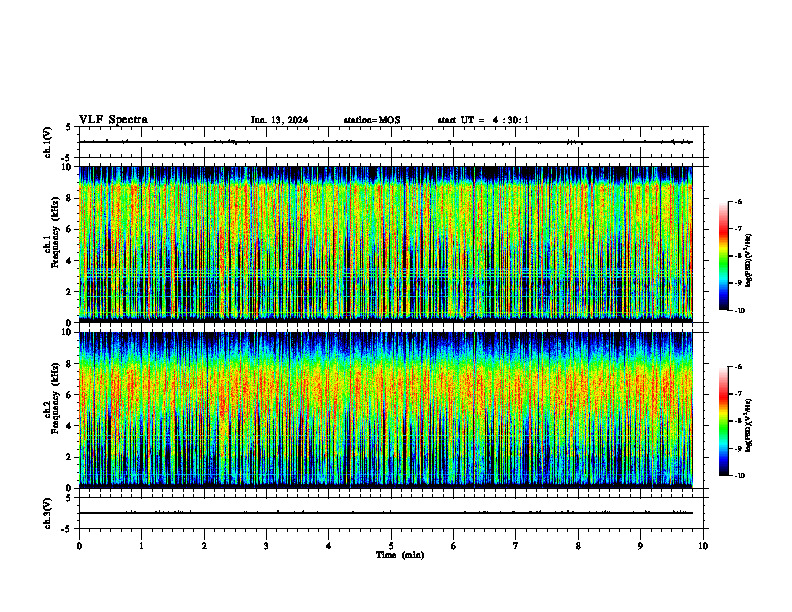792x612 pixels.
Task: Click time axis tick label "3"
Action: (x=266, y=546)
